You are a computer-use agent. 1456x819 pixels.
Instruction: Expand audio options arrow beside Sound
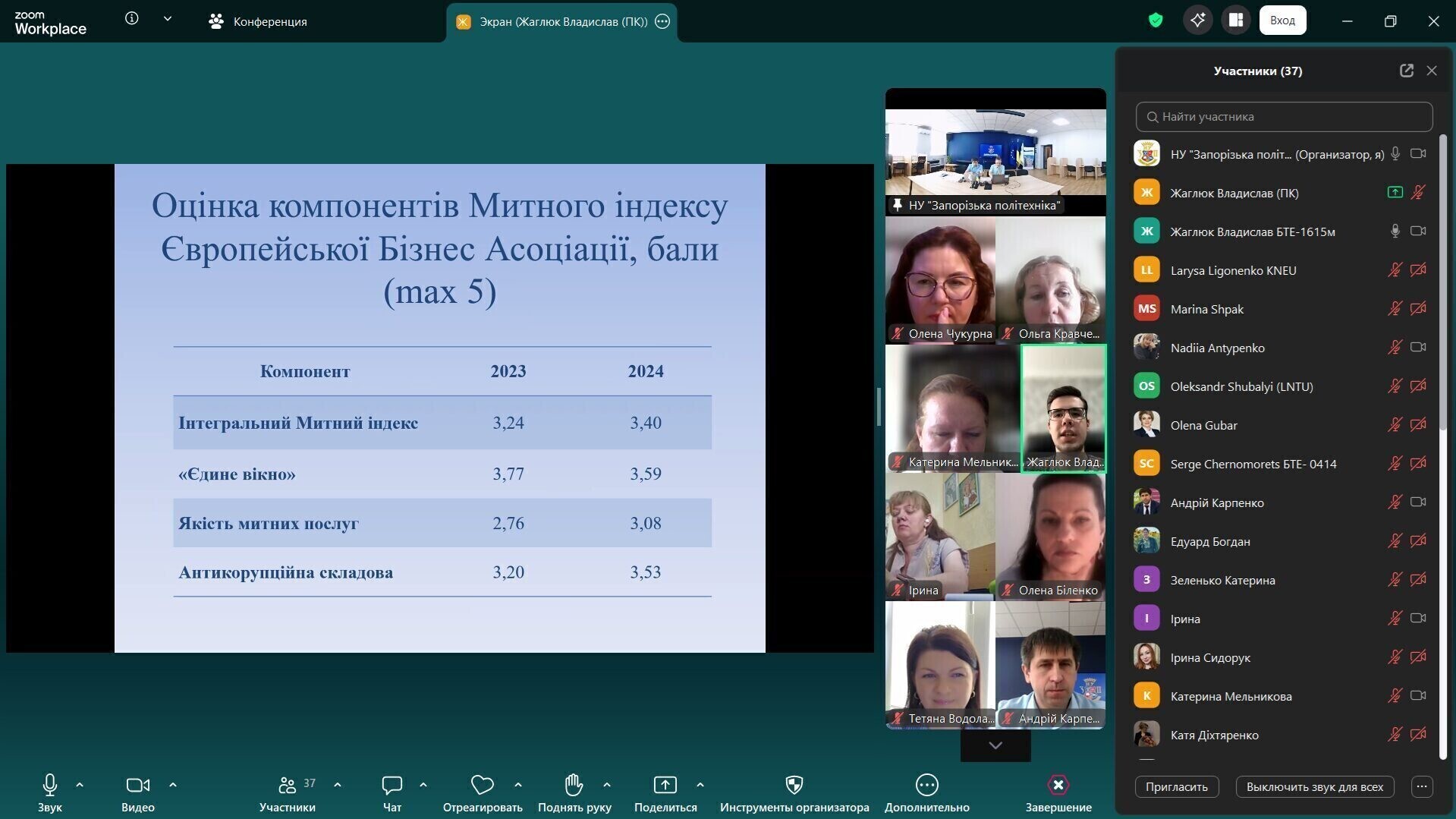pyautogui.click(x=80, y=784)
